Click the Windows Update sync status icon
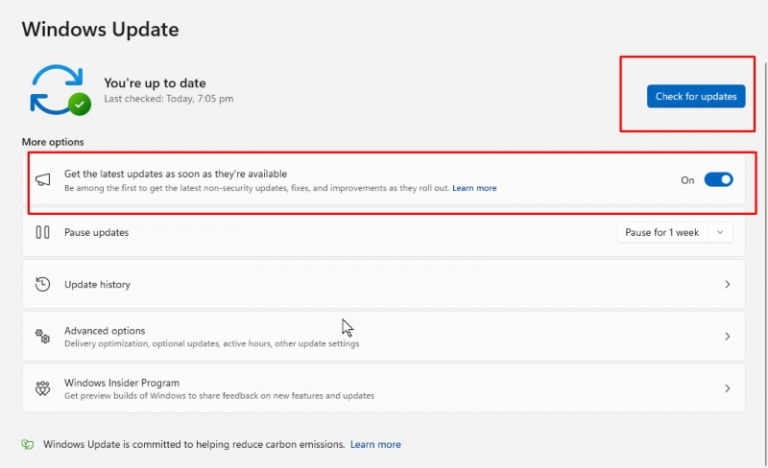 tap(60, 89)
